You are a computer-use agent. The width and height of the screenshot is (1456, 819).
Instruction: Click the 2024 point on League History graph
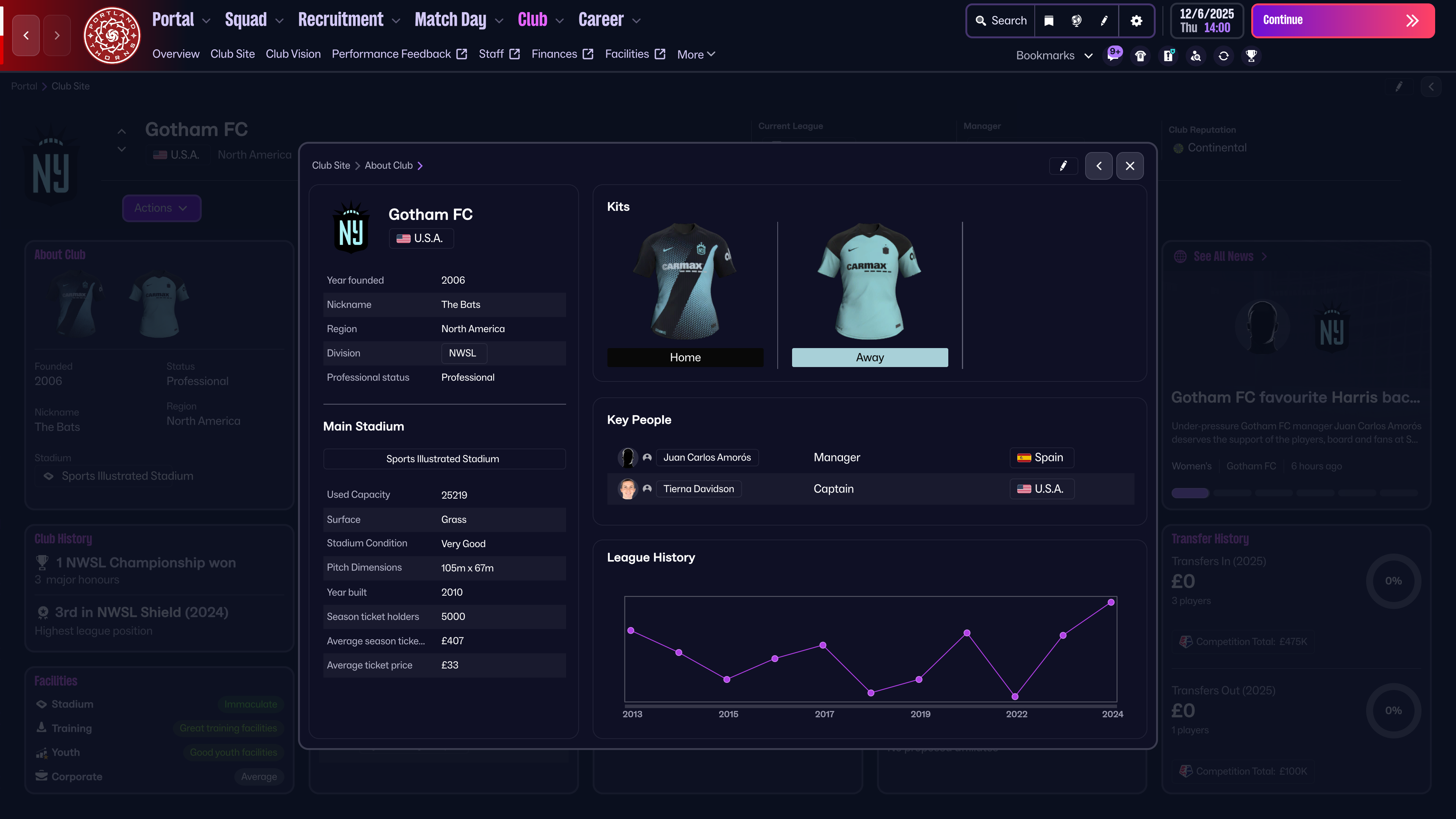(1111, 602)
